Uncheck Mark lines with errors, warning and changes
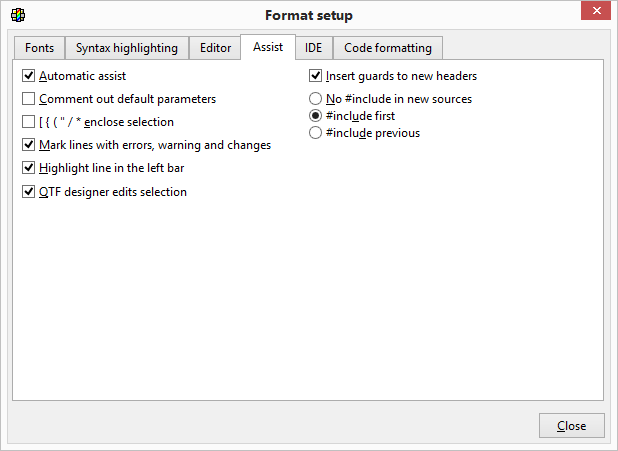This screenshot has height=451, width=618. coord(29,145)
